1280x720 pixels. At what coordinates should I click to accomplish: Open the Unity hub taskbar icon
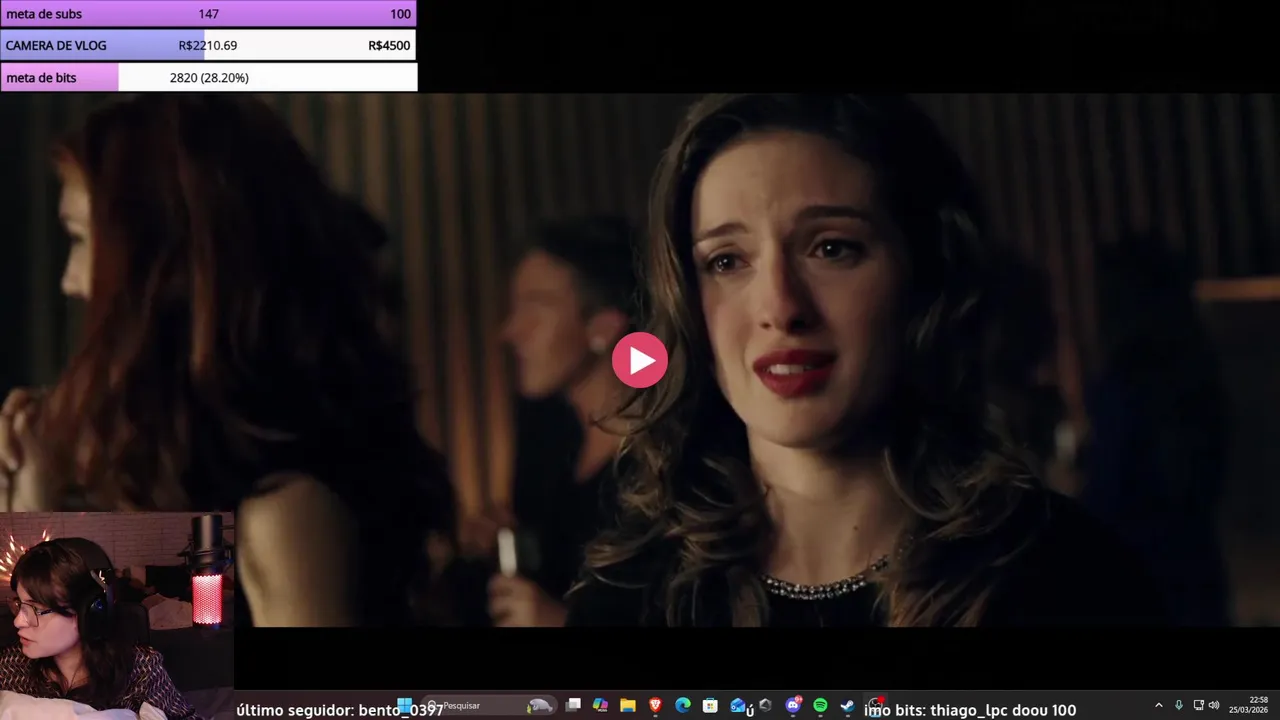(x=765, y=706)
